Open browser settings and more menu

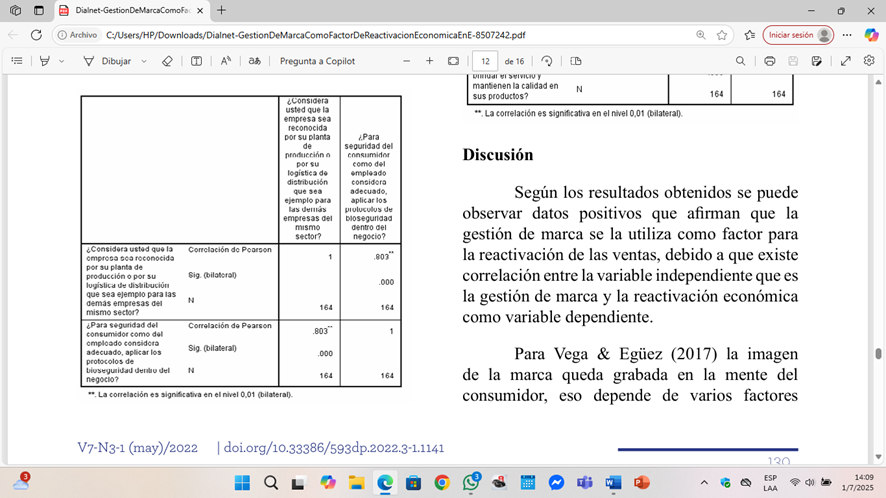[x=846, y=35]
